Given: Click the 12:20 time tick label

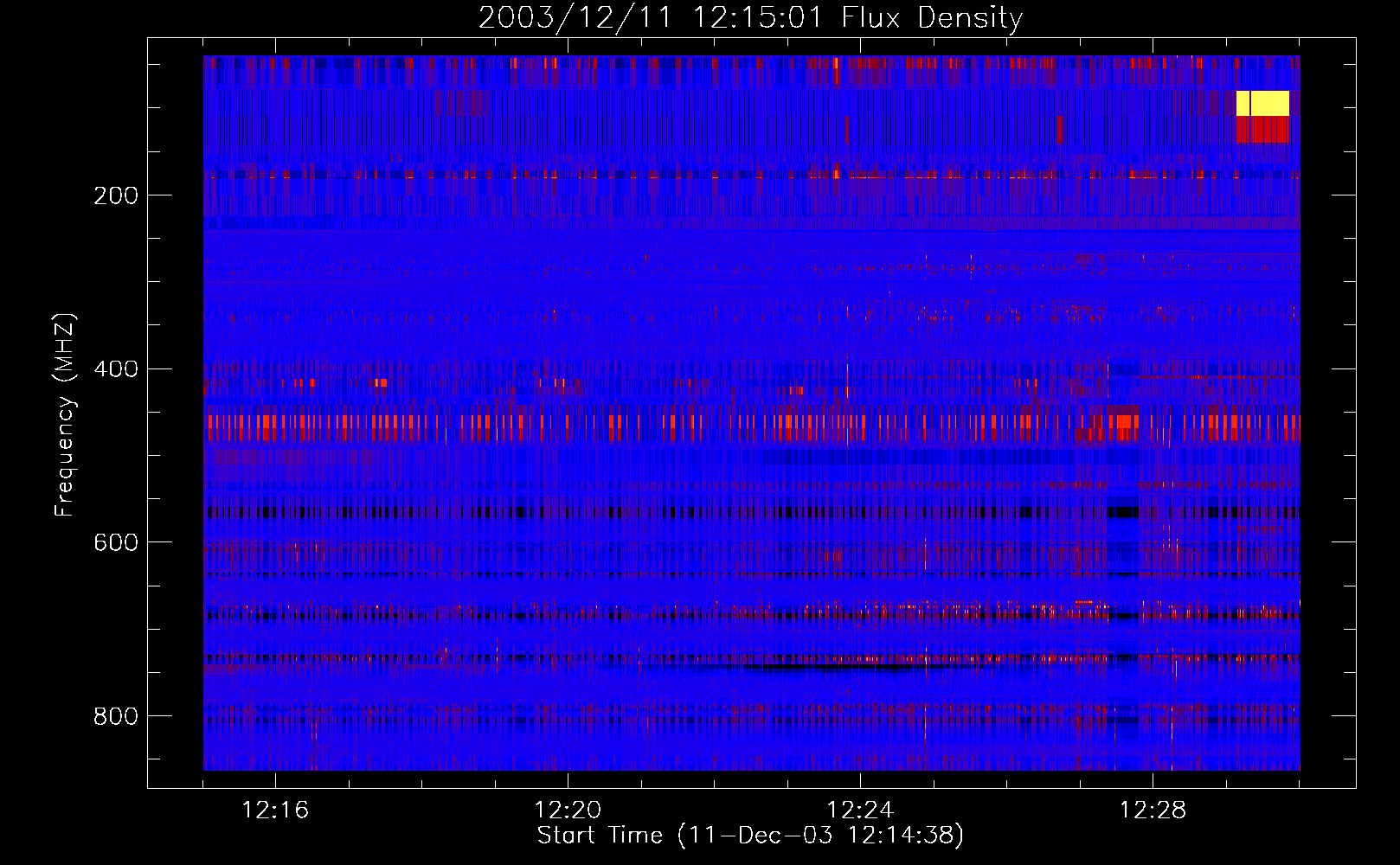Looking at the screenshot, I should coord(568,810).
